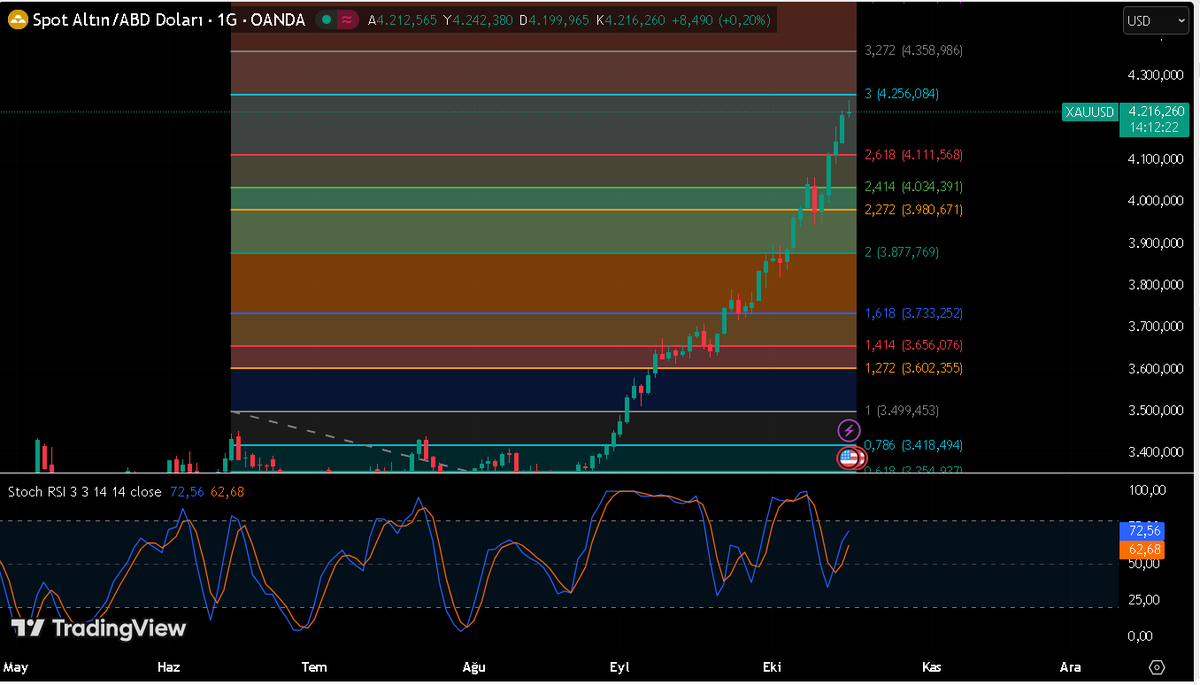Screen dimensions: 1200x685
Task: Click the Eyl label on time axis
Action: pyautogui.click(x=620, y=666)
